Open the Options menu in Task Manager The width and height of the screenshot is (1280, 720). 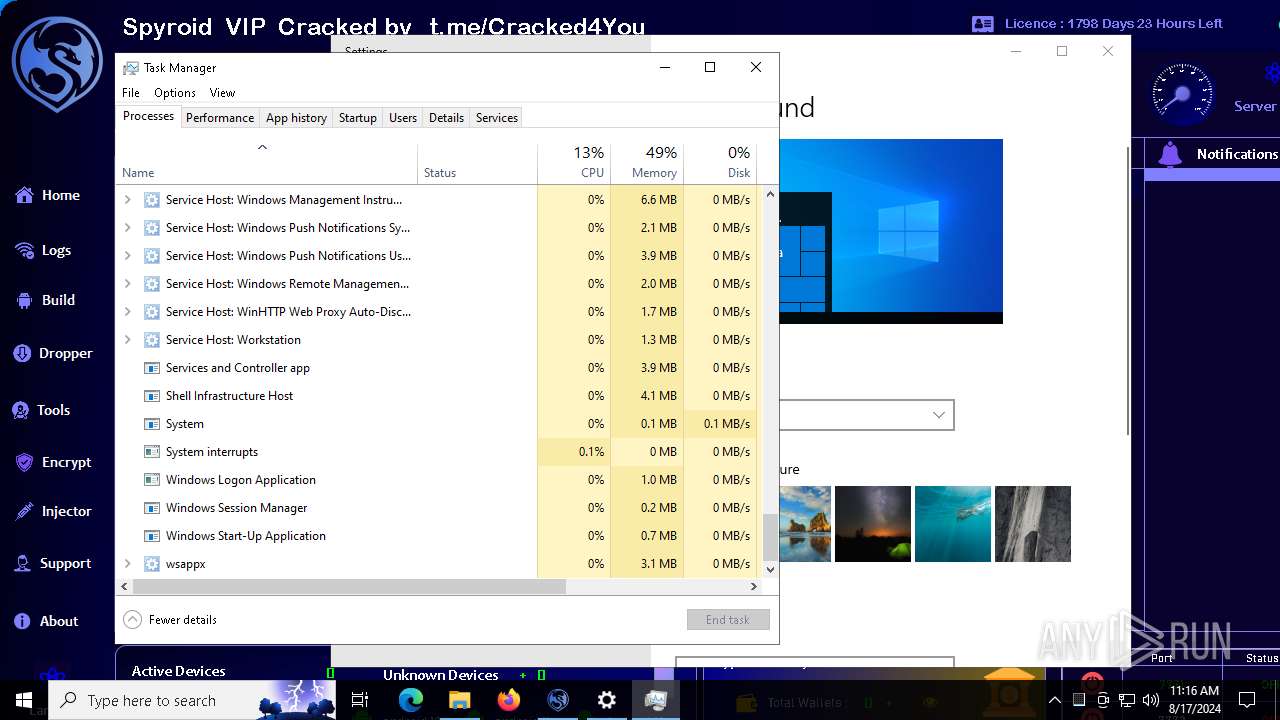pos(175,93)
